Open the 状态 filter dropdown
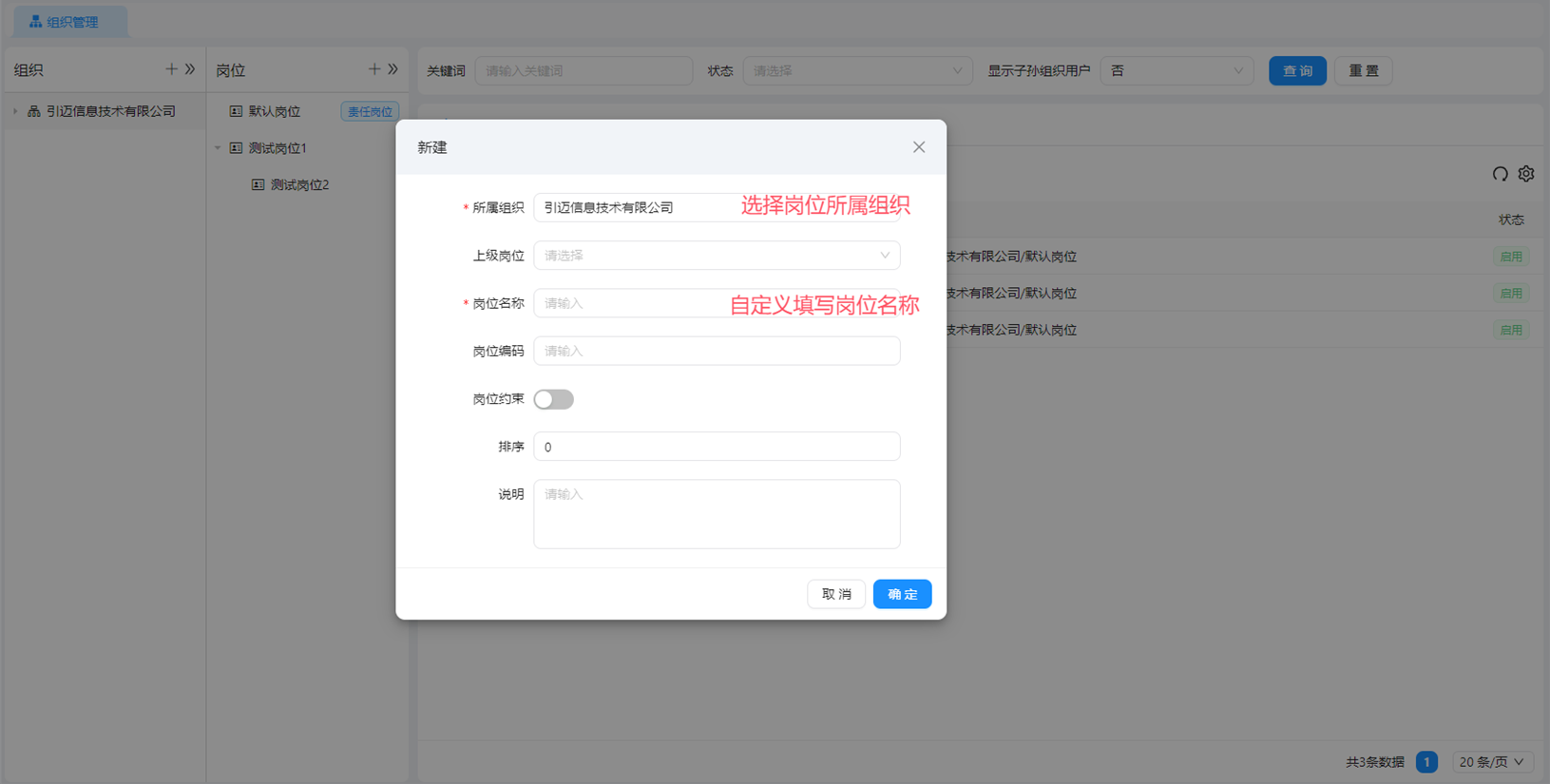This screenshot has width=1550, height=784. 856,71
